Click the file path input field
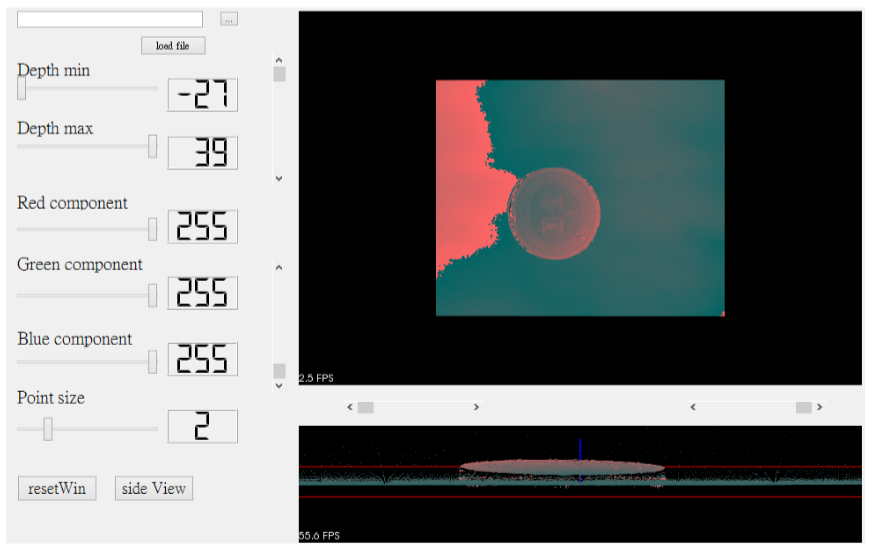The height and width of the screenshot is (551, 872). click(110, 19)
